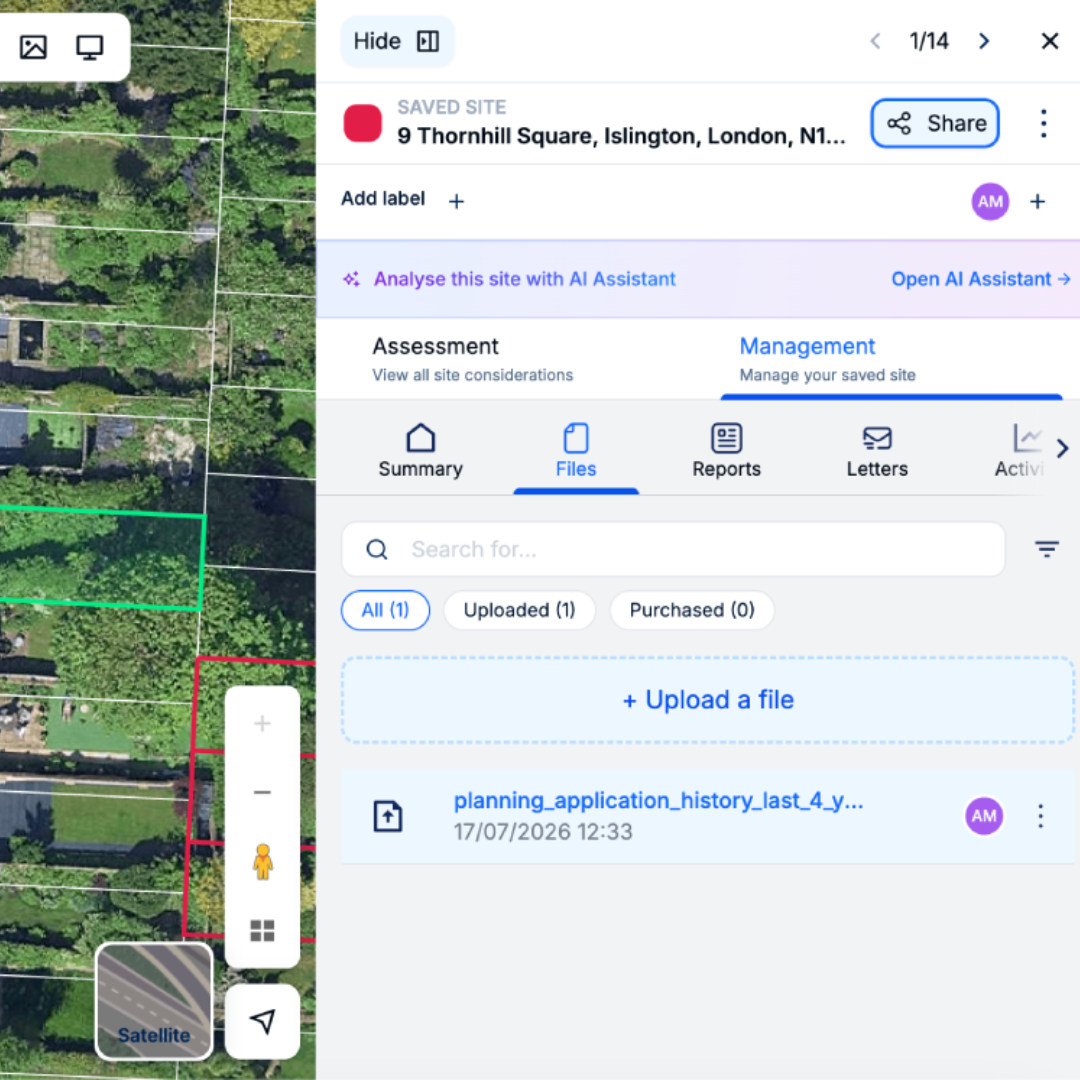1080x1080 pixels.
Task: Select the Street View pegman icon
Action: tap(262, 862)
